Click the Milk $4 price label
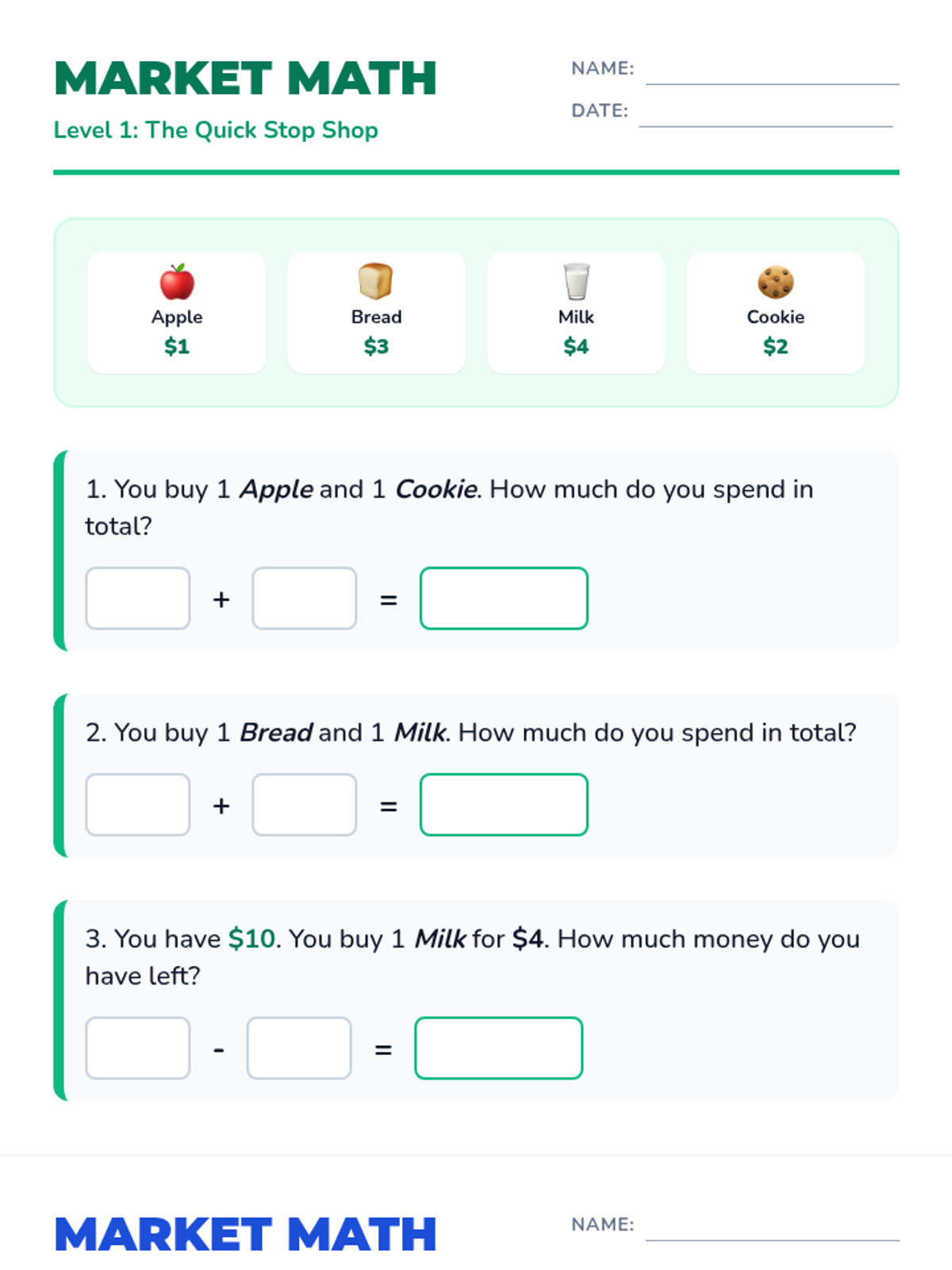952x1270 pixels. [576, 347]
